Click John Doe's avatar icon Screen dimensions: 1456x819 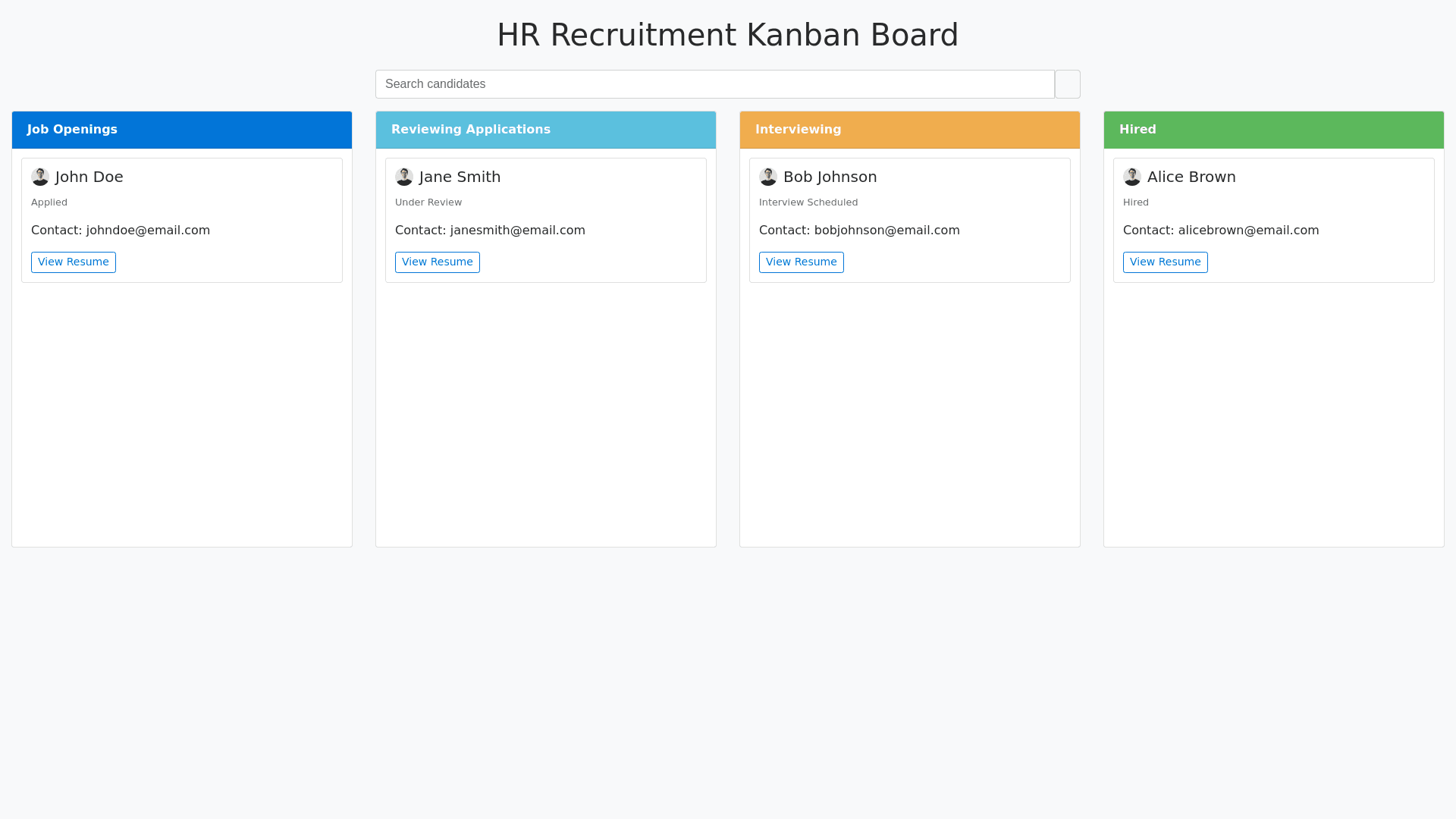pyautogui.click(x=40, y=177)
